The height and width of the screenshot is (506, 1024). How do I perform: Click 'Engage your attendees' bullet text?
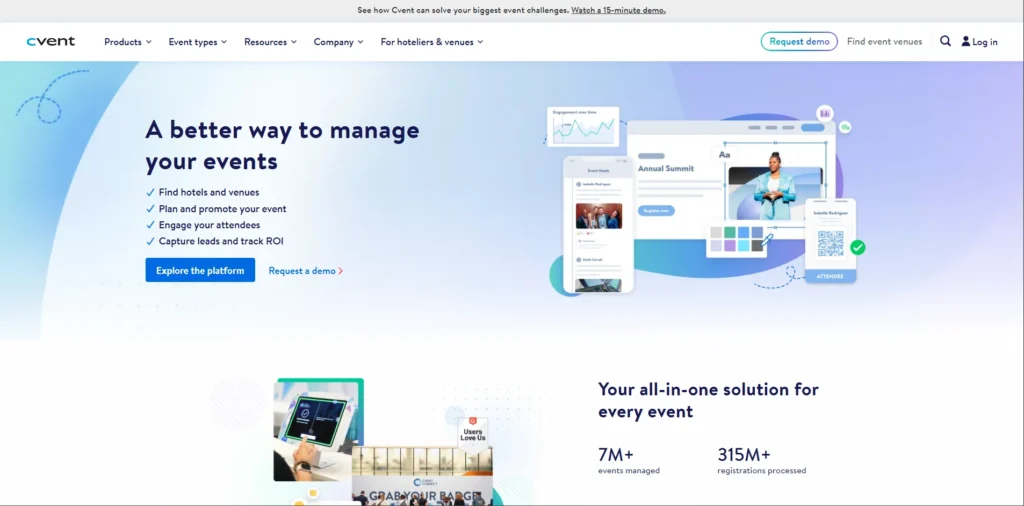pyautogui.click(x=210, y=225)
